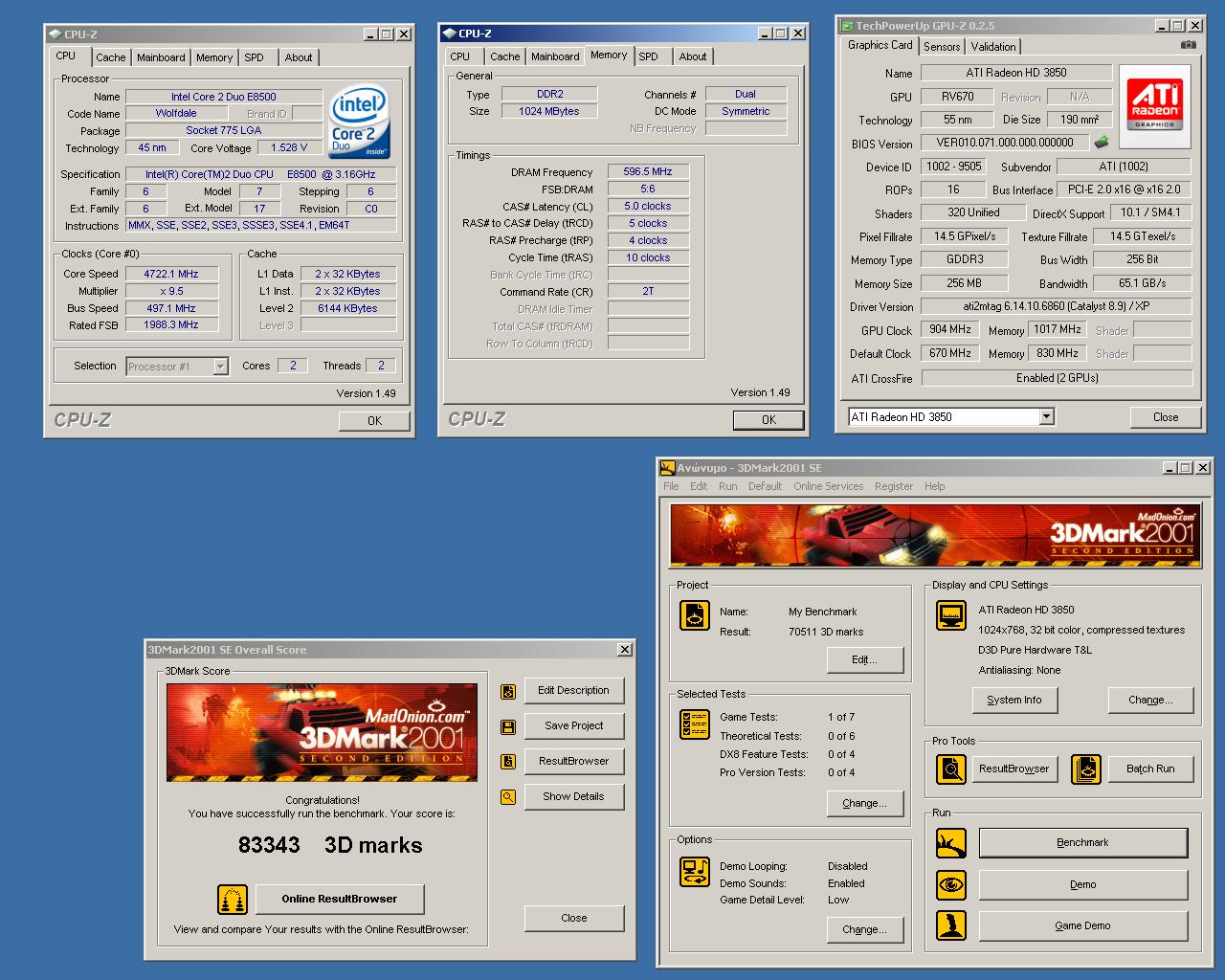This screenshot has height=980, width=1225.
Task: Click the Project document icon in 3DMark2001
Action: pyautogui.click(x=695, y=615)
